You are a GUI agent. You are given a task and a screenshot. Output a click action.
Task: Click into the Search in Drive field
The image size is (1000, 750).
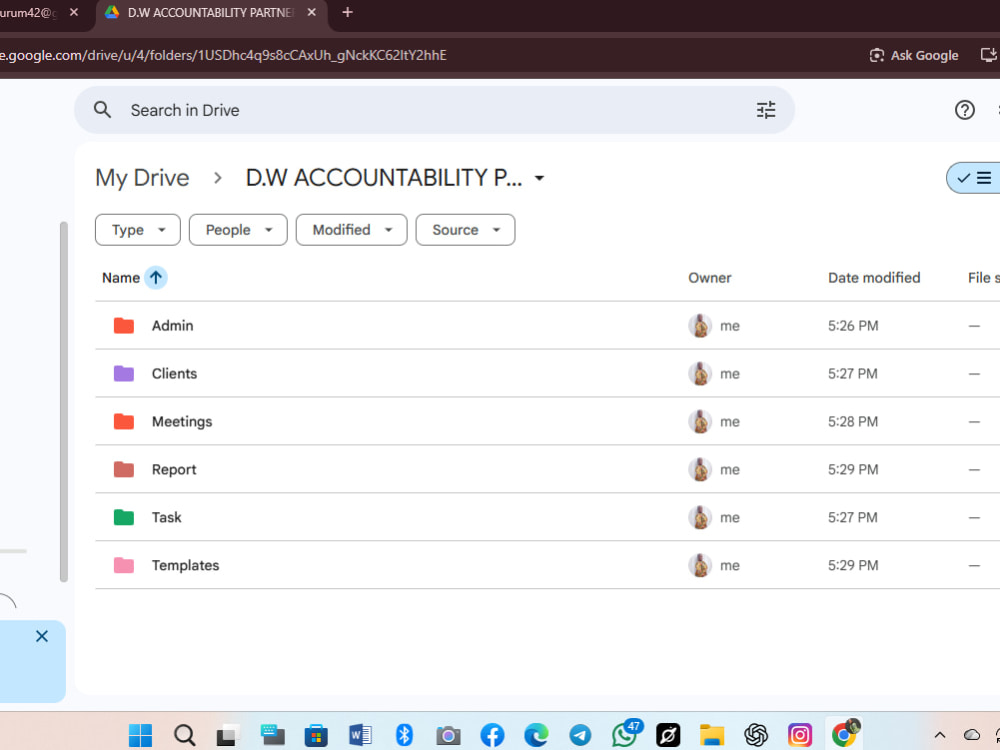coord(434,110)
